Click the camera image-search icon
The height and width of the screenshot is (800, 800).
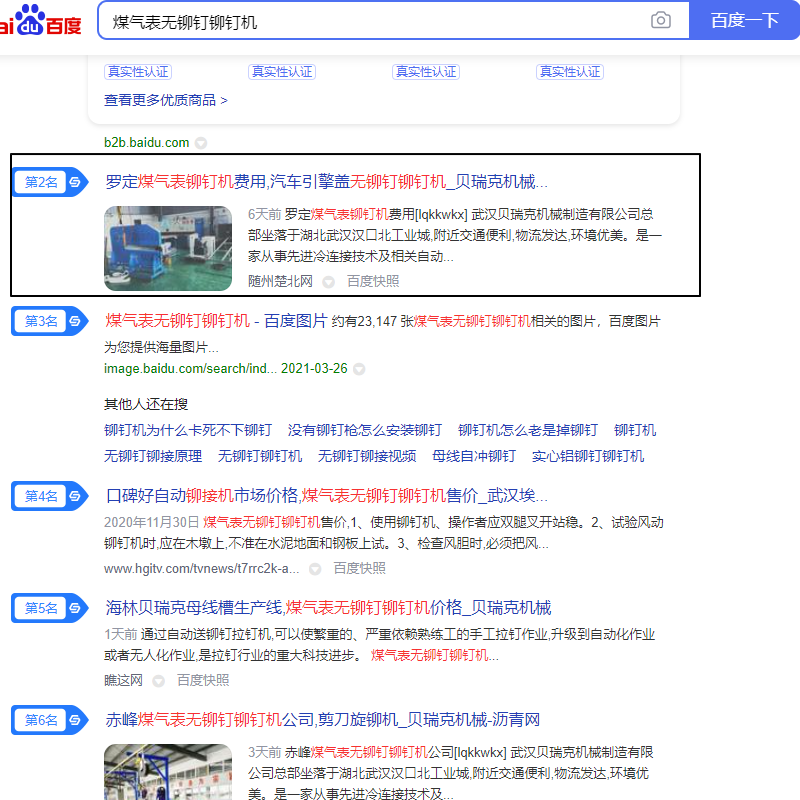[660, 20]
